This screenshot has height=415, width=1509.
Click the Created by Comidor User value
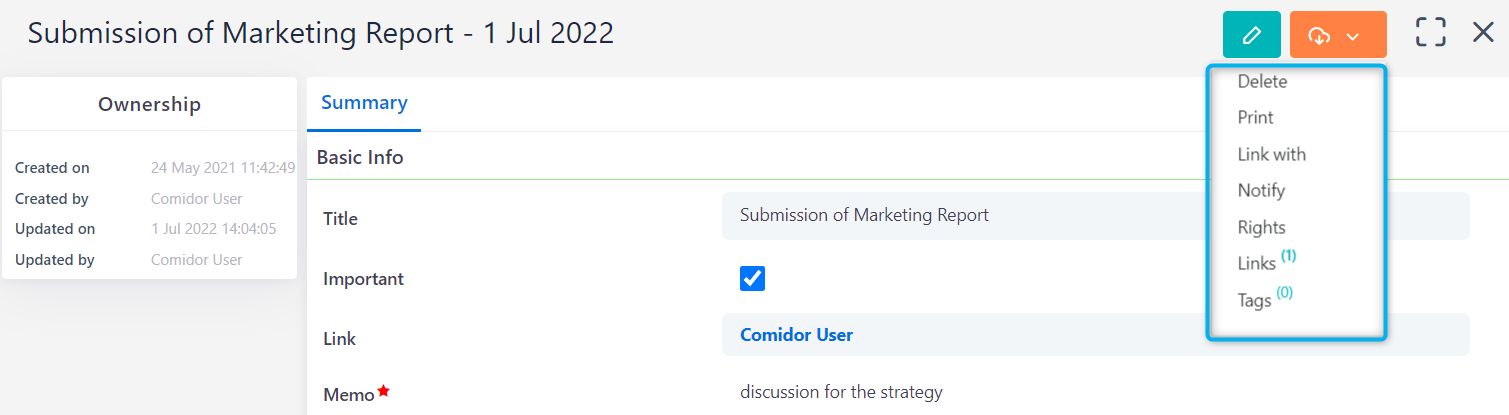coord(196,199)
